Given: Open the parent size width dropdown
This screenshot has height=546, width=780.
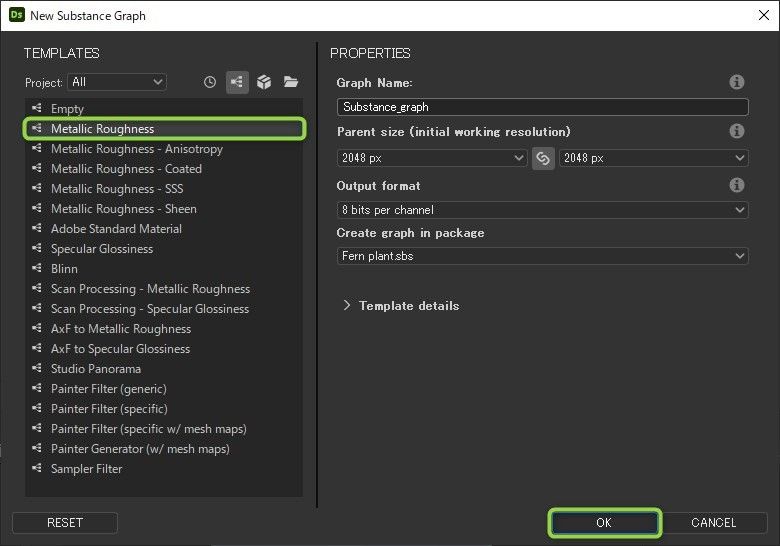Looking at the screenshot, I should point(432,158).
